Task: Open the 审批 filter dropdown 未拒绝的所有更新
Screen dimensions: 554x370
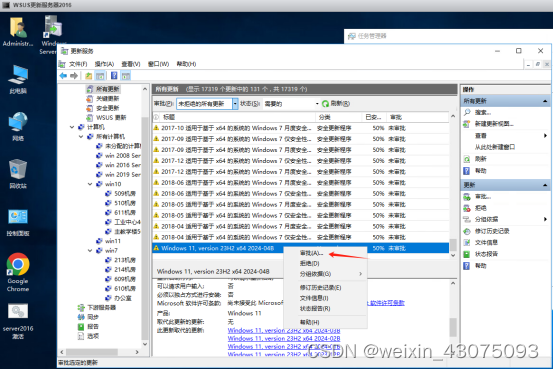Action: coord(207,104)
